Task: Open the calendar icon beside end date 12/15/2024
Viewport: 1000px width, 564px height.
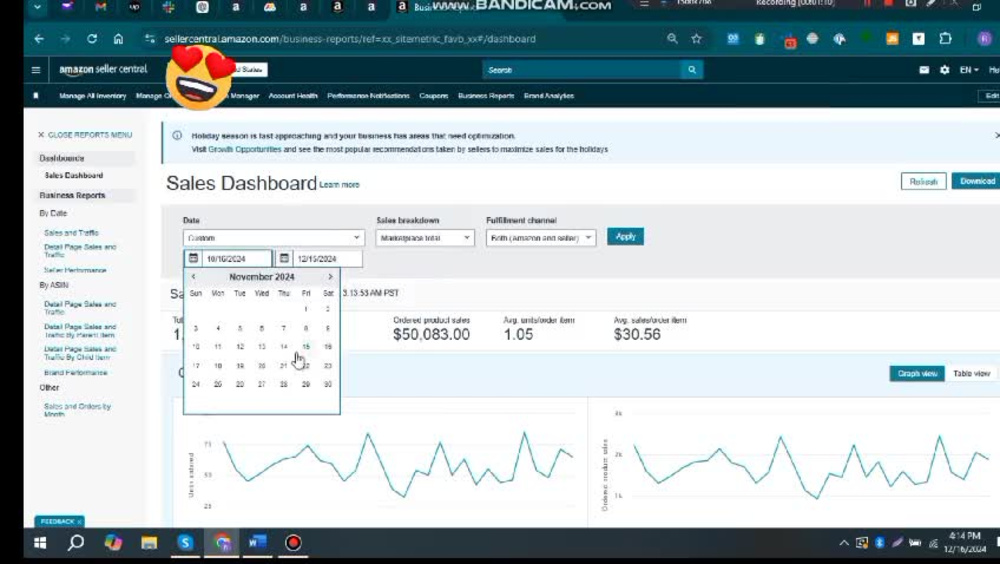Action: pos(284,258)
